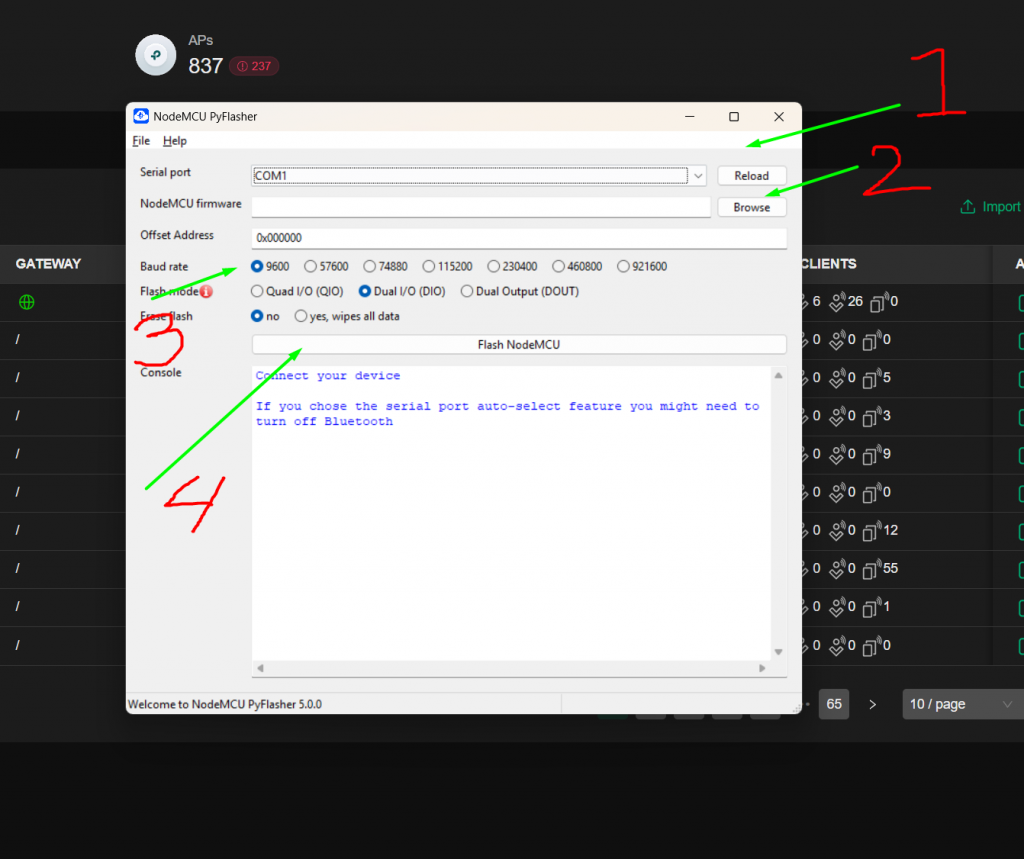Choose Dual Output (DOUT) flash mode
The image size is (1024, 859).
pyautogui.click(x=467, y=291)
